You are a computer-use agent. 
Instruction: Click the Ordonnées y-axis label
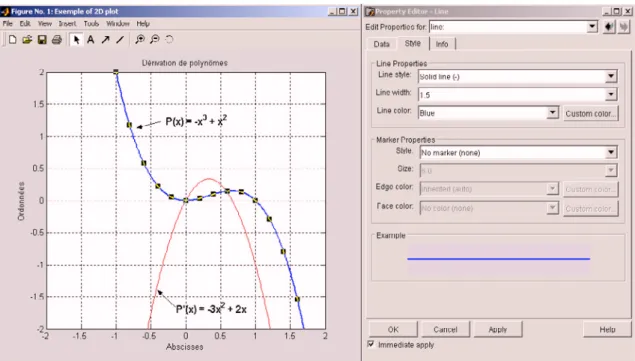pyautogui.click(x=21, y=201)
